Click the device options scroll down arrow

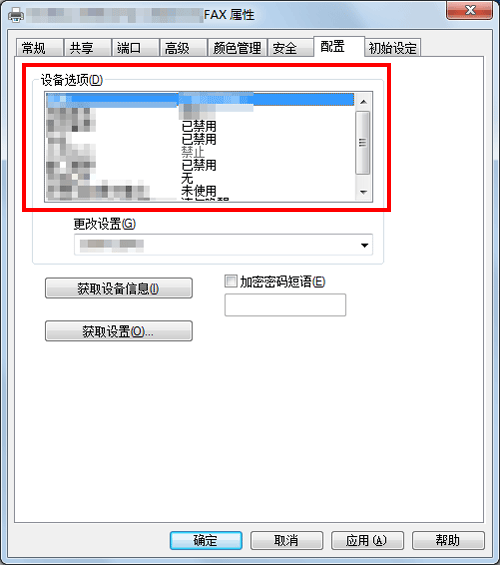(363, 192)
